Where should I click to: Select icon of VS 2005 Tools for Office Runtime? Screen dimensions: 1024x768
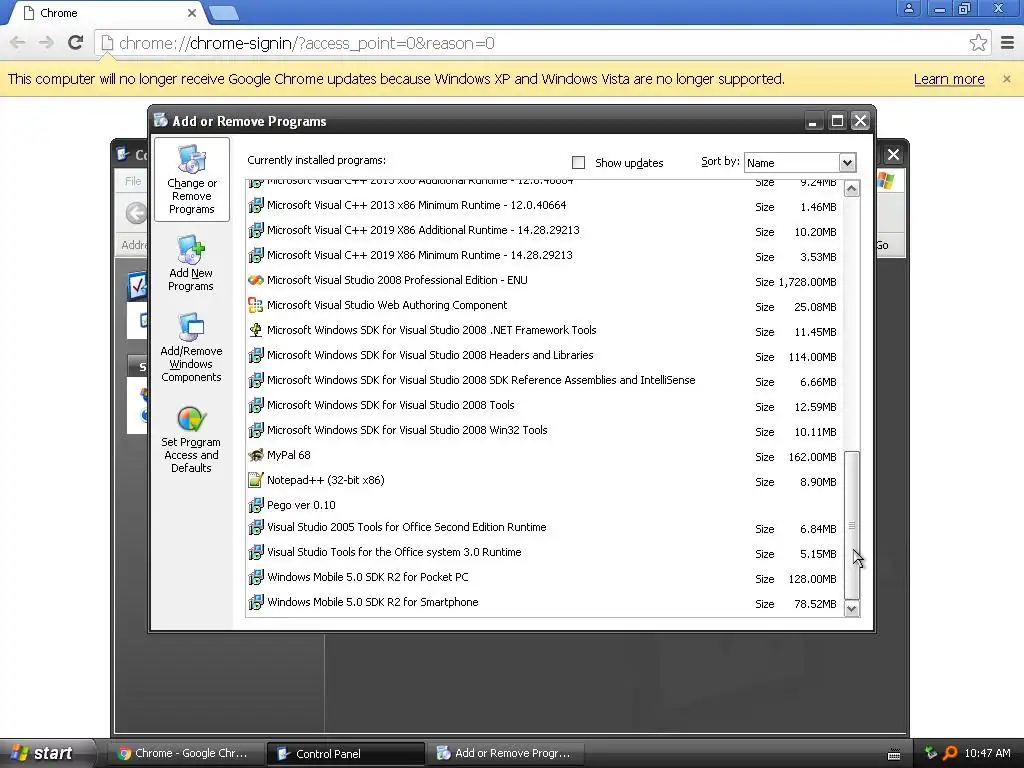click(255, 527)
